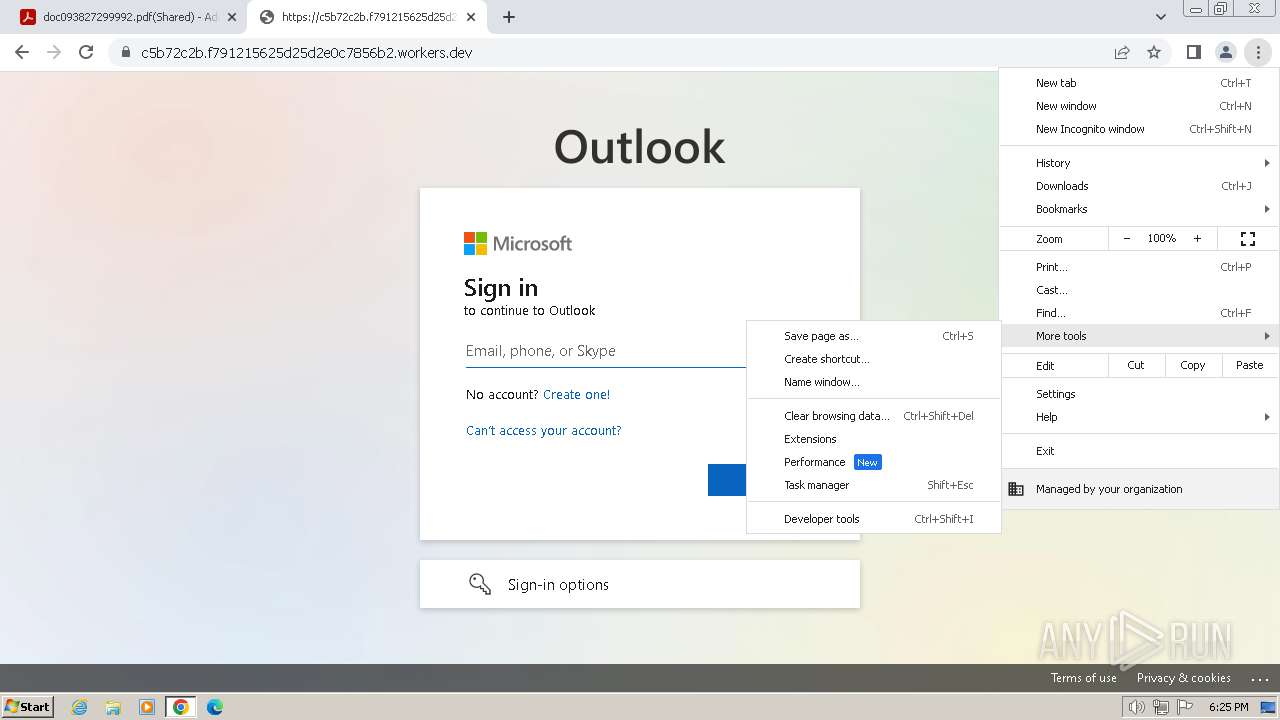Increase zoom with plus button
The height and width of the screenshot is (720, 1280).
click(x=1197, y=239)
